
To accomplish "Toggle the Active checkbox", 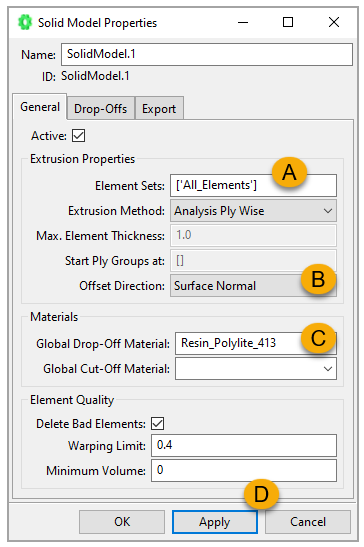I will pos(79,136).
